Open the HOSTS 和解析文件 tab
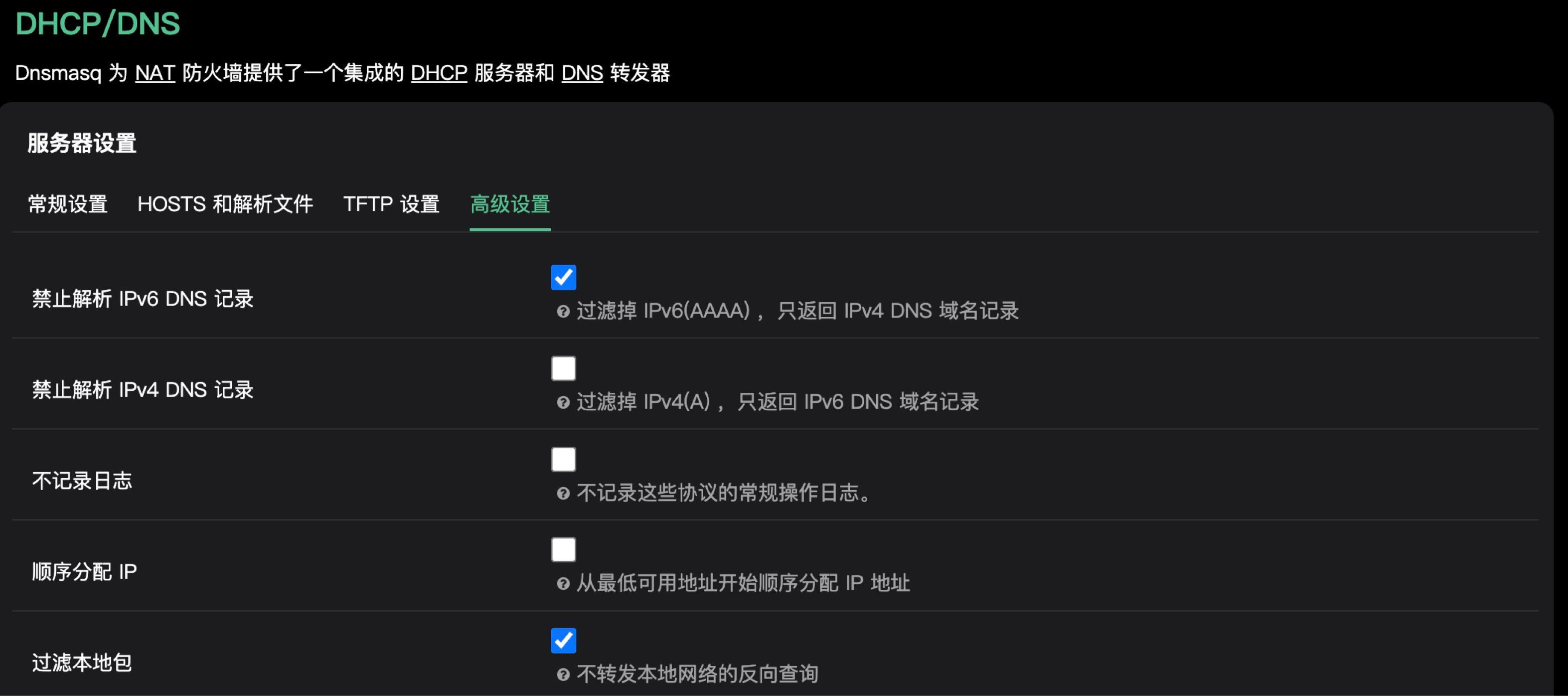1568x696 pixels. 225,204
